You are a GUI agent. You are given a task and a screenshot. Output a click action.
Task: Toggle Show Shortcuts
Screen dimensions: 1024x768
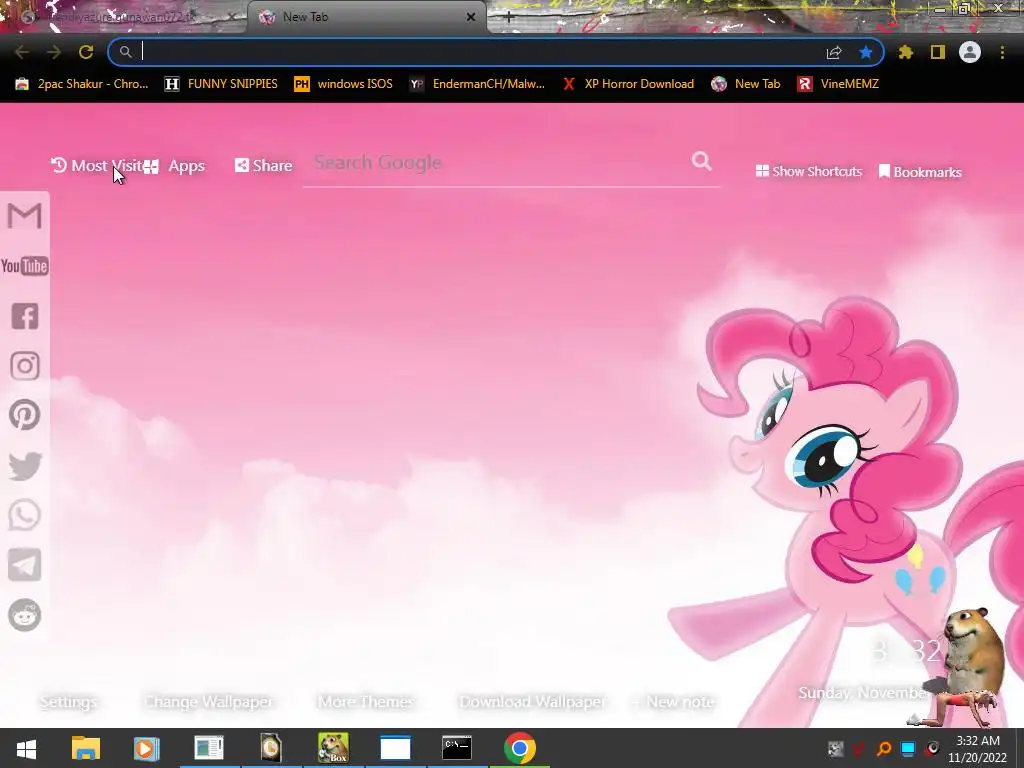point(808,171)
